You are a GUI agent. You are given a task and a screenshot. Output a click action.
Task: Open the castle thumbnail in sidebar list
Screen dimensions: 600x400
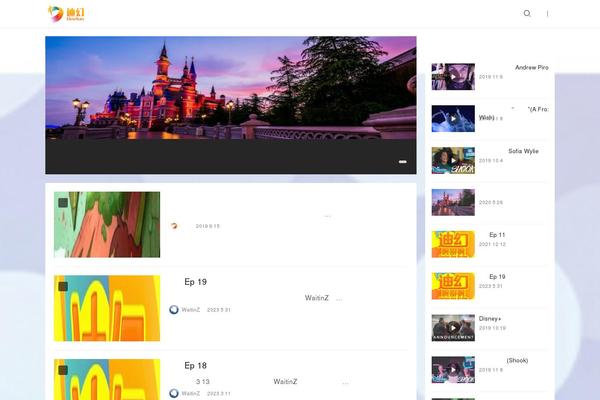[453, 202]
